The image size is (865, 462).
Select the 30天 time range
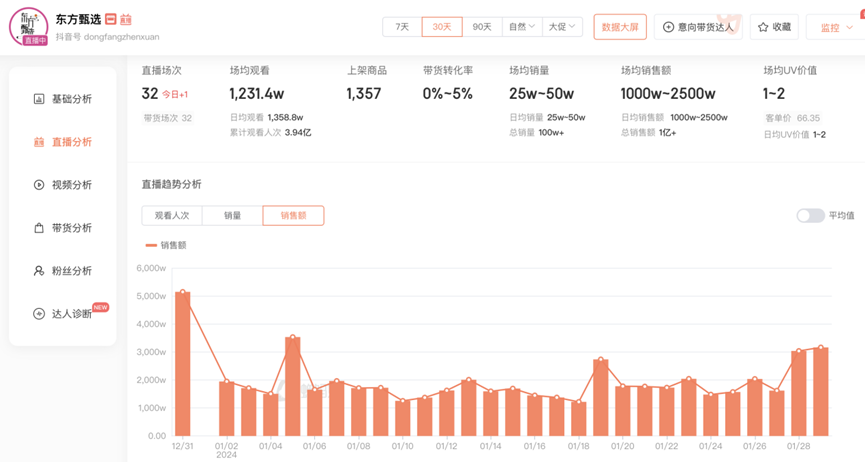point(442,27)
